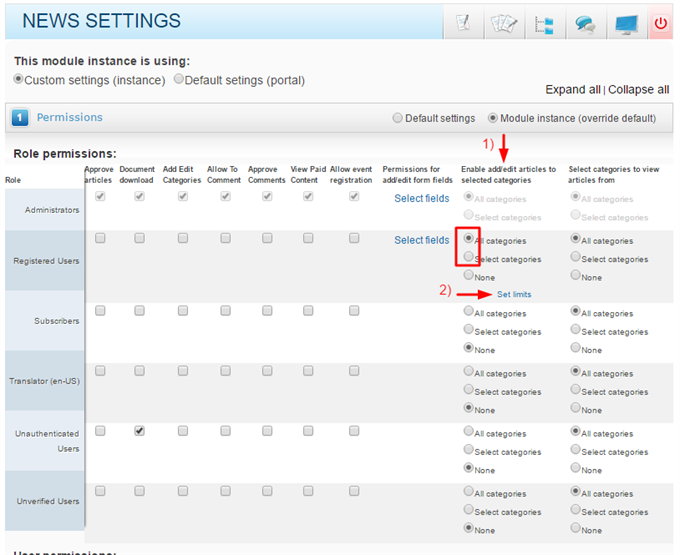Collapse the Permissions section header

click(70, 118)
